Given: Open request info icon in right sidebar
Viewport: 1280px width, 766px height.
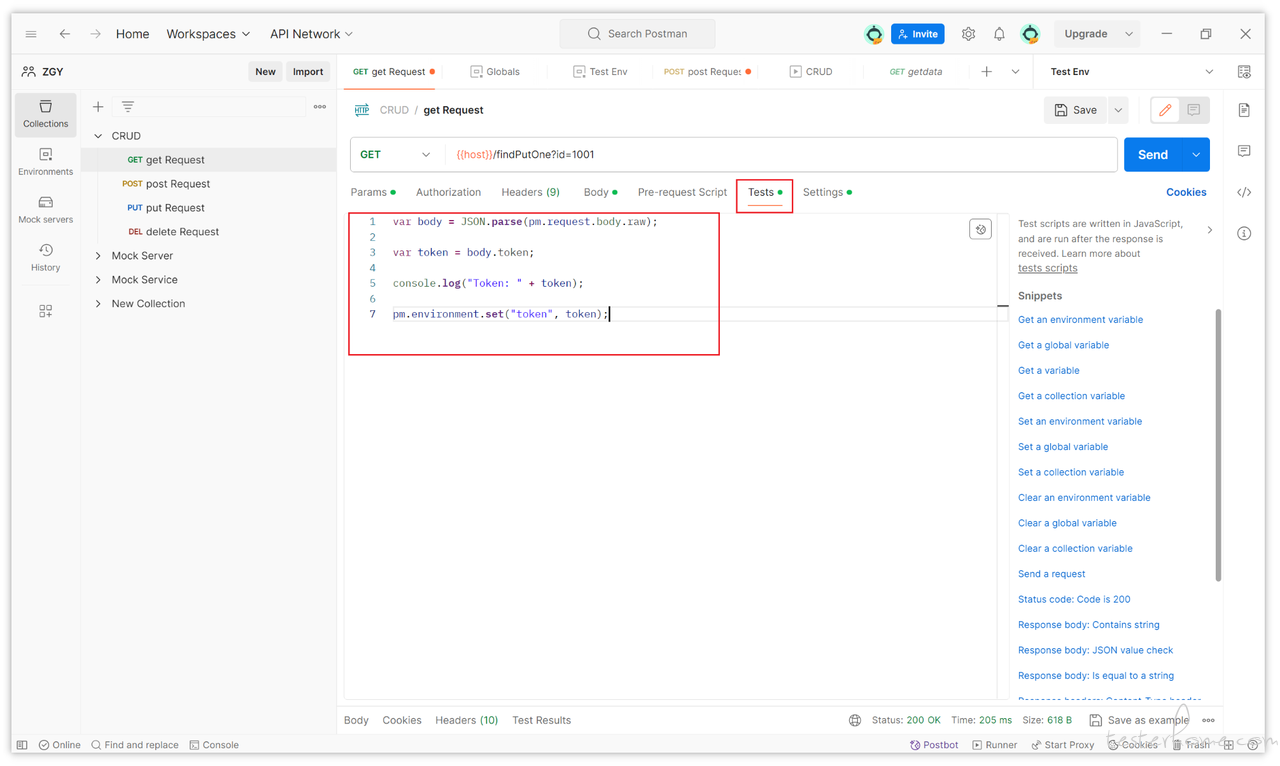Looking at the screenshot, I should pos(1244,233).
